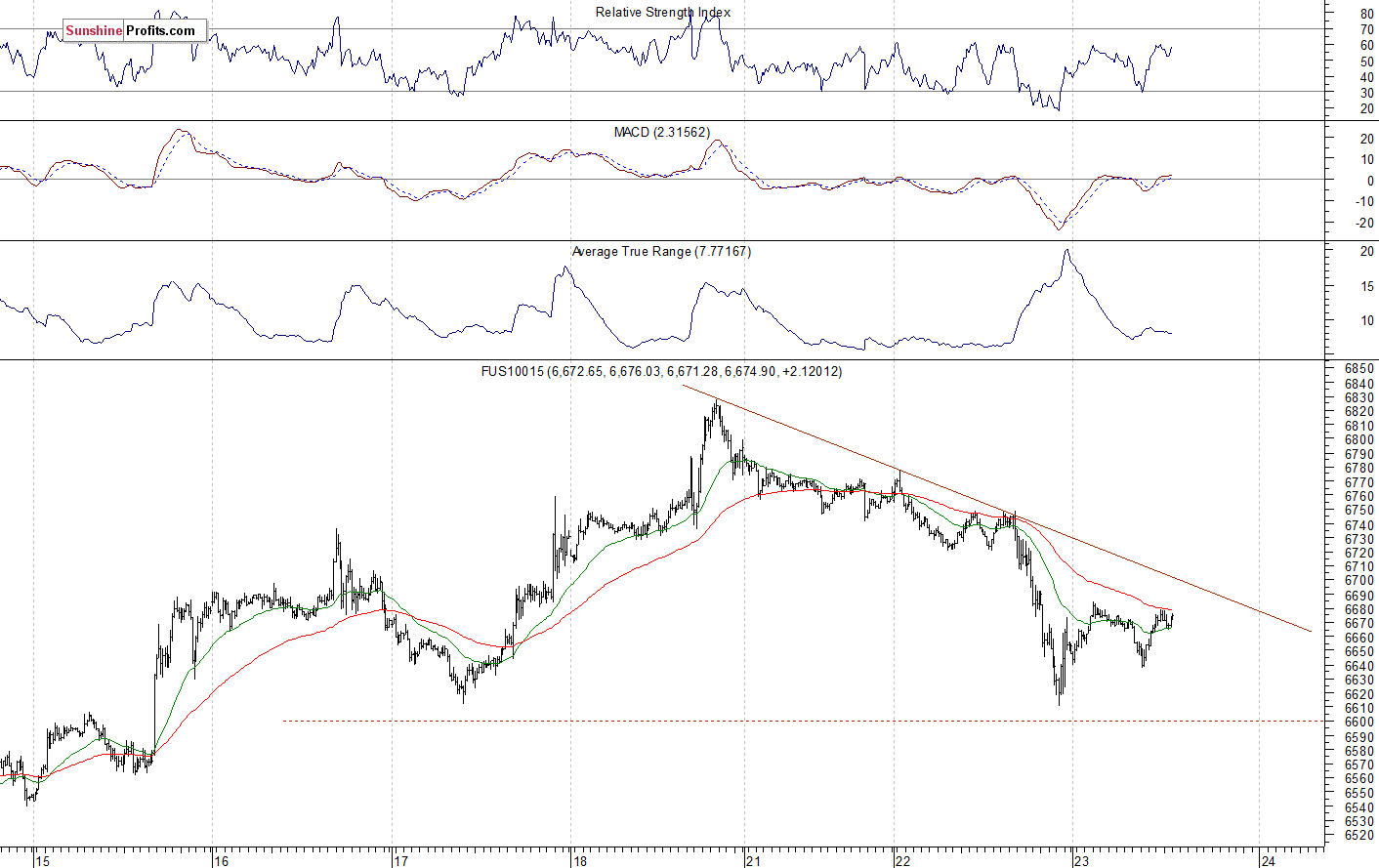Click date label 16 on time axis

(x=221, y=861)
